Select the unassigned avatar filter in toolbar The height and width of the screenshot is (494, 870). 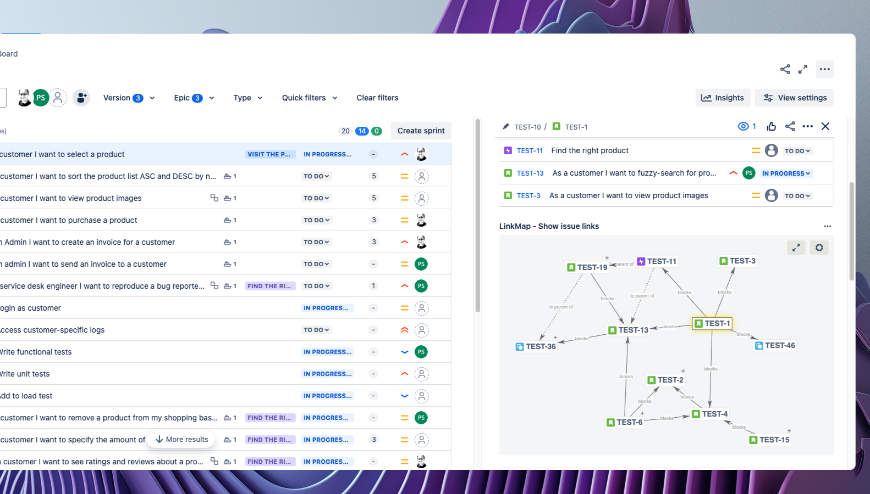(58, 98)
